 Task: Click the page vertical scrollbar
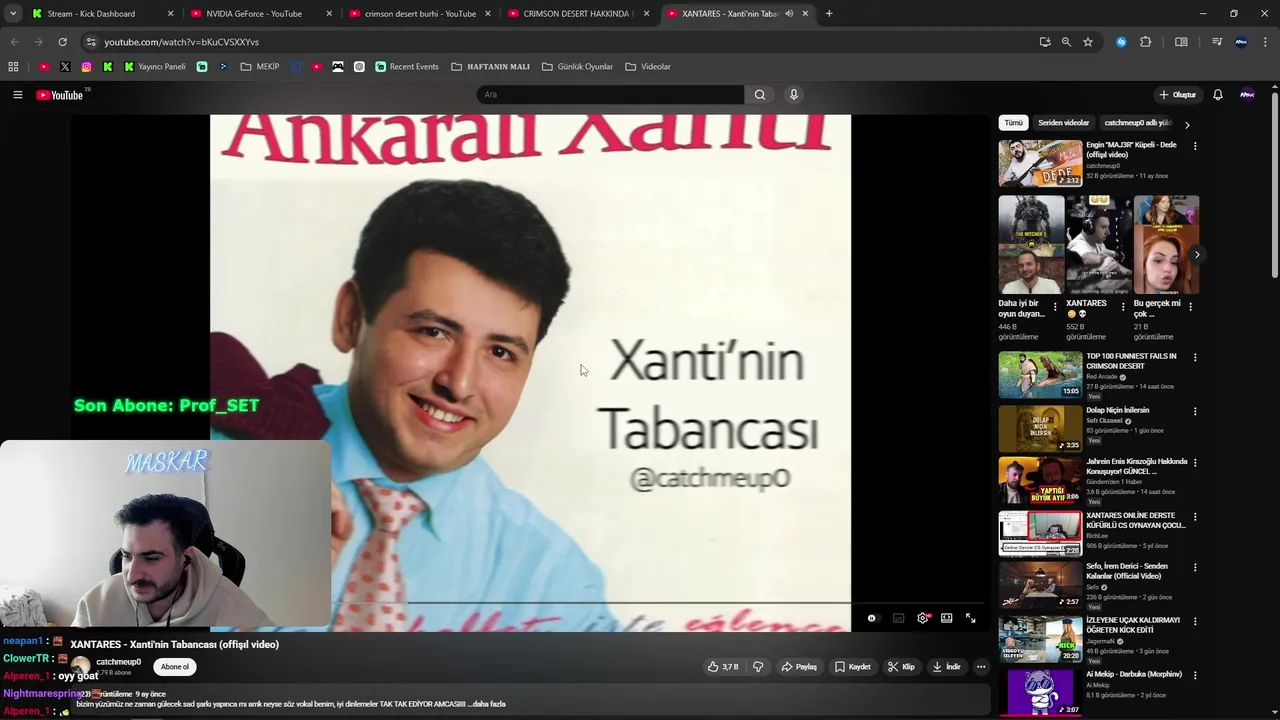pyautogui.click(x=1274, y=185)
